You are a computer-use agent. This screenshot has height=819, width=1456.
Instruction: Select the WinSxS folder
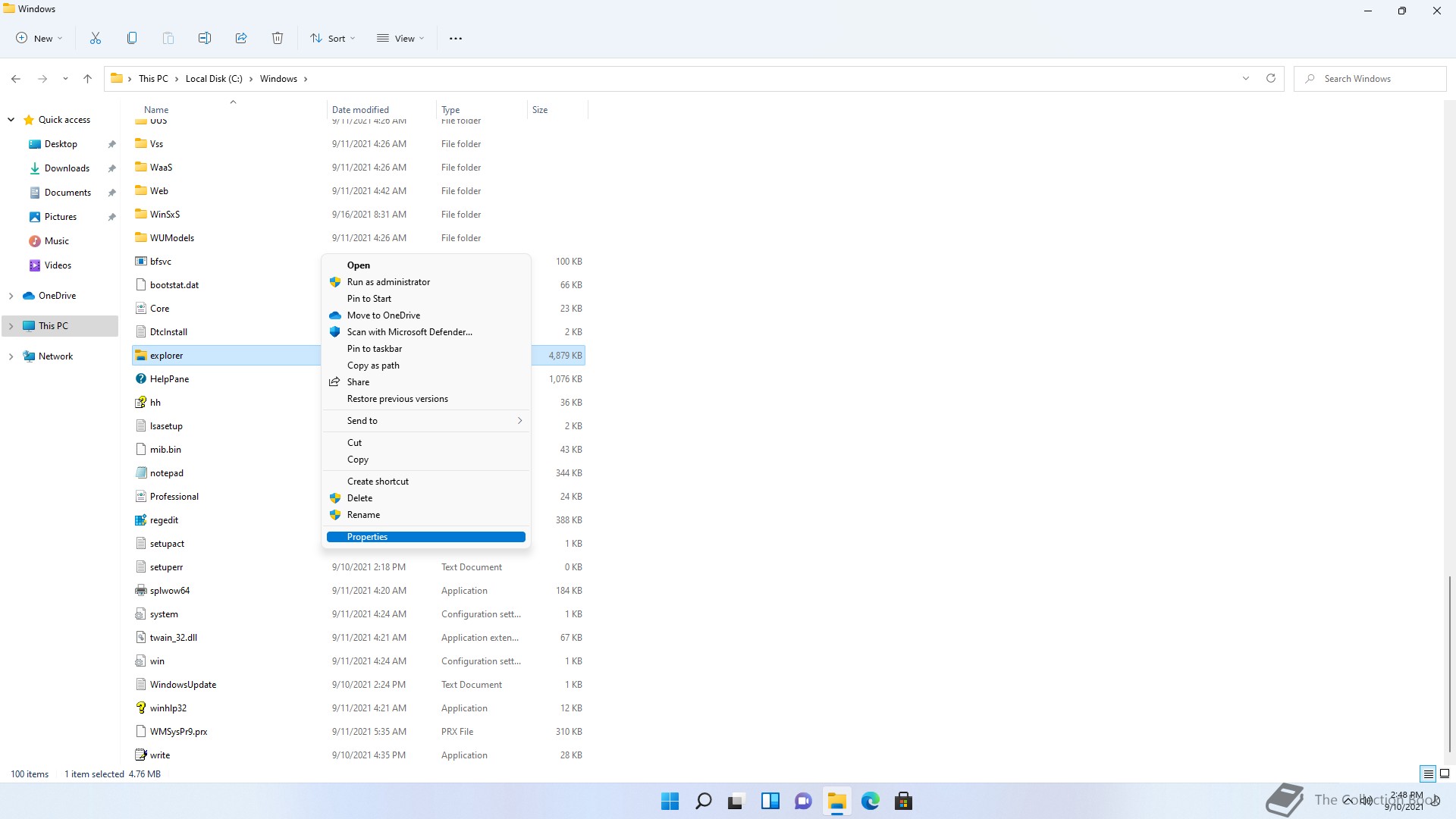[x=165, y=215]
